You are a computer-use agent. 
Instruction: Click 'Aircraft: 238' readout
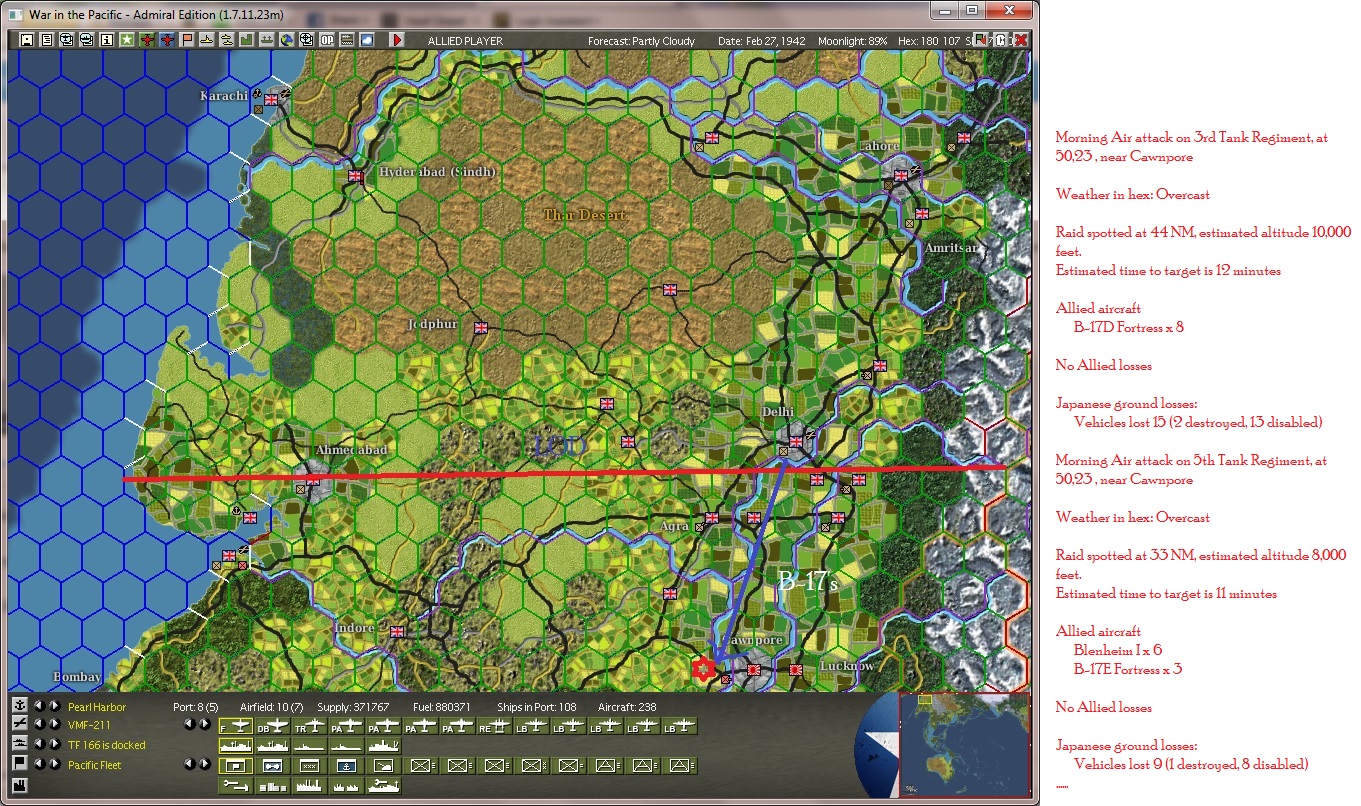tap(627, 707)
